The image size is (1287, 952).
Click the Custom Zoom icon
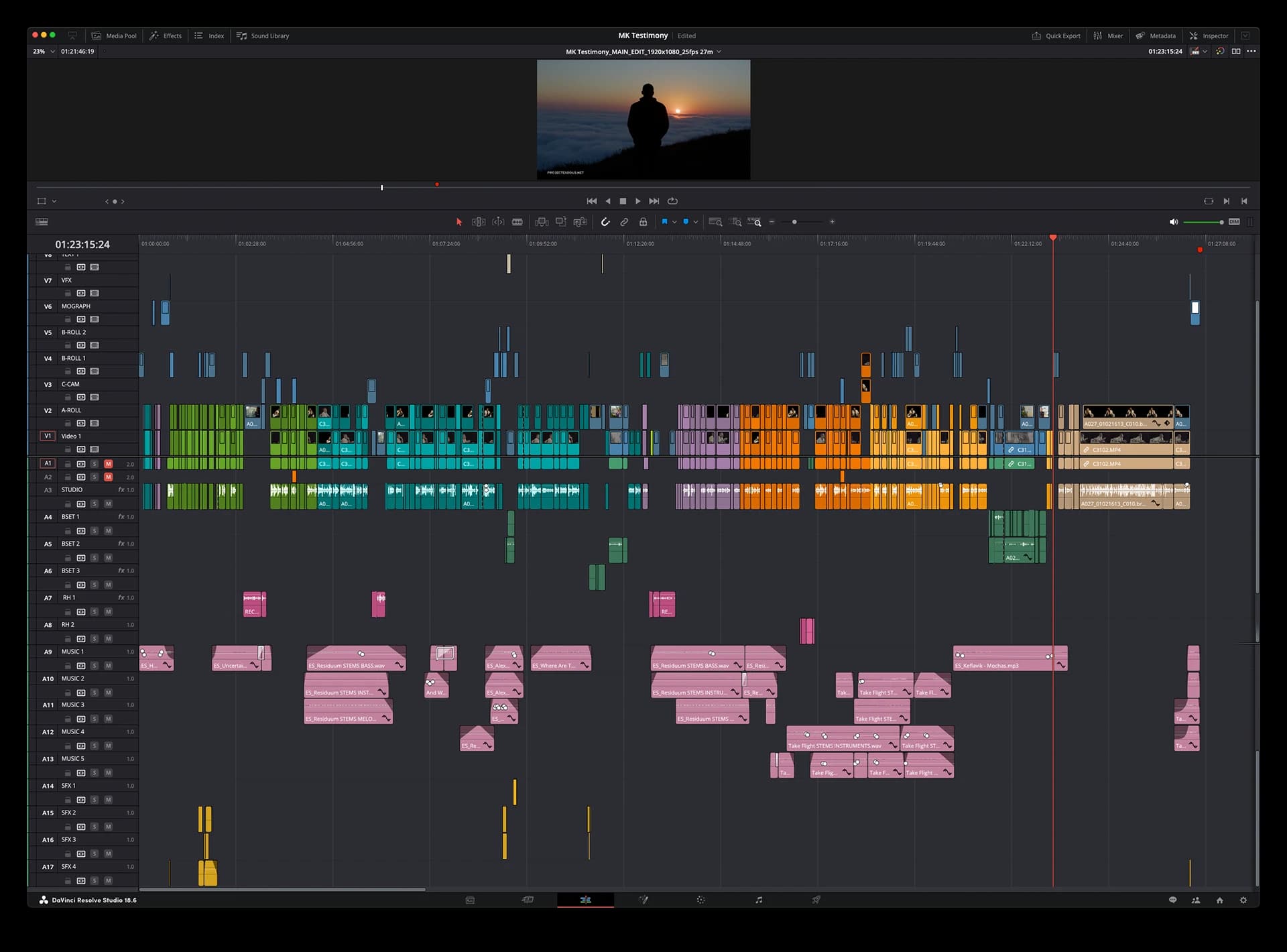point(755,222)
